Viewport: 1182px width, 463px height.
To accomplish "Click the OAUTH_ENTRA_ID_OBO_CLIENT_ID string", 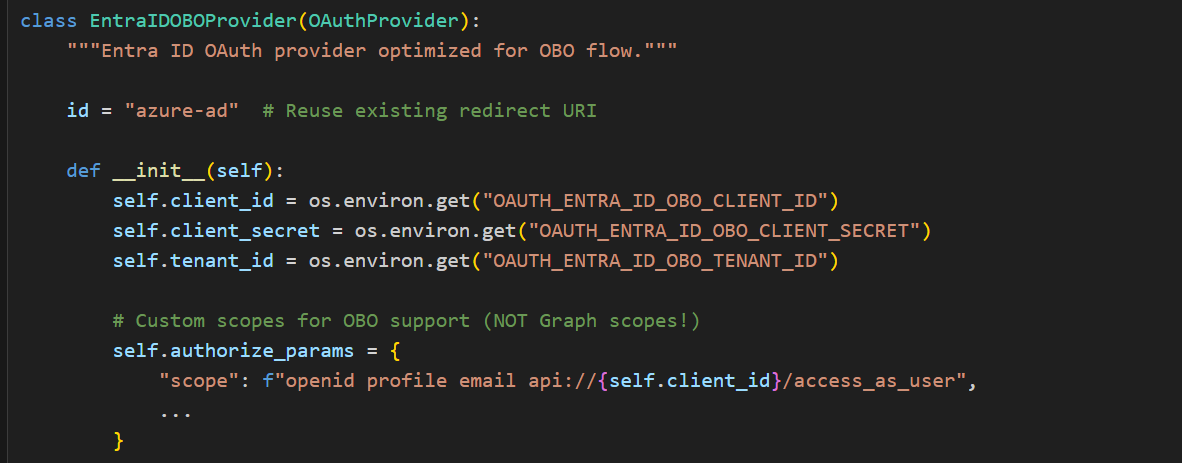I will tap(660, 200).
